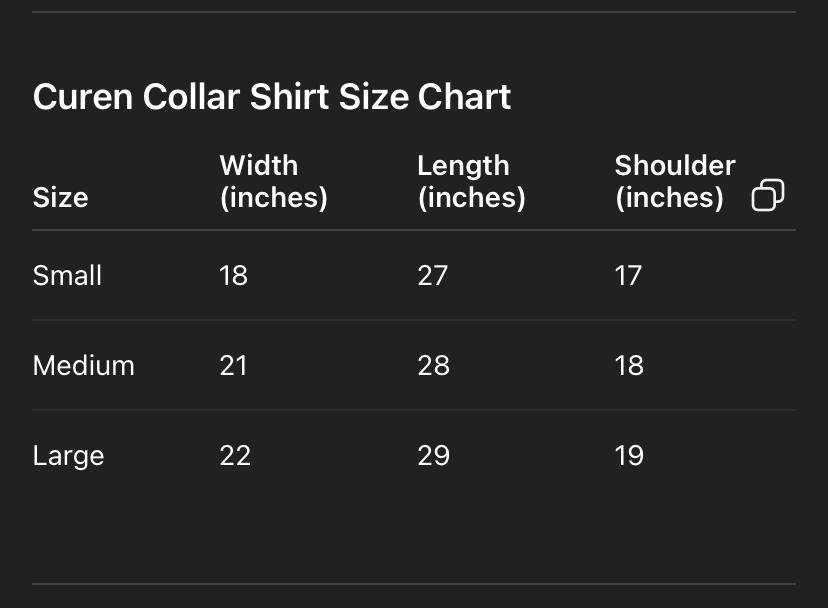
Task: Click the Large size row label
Action: pyautogui.click(x=68, y=455)
